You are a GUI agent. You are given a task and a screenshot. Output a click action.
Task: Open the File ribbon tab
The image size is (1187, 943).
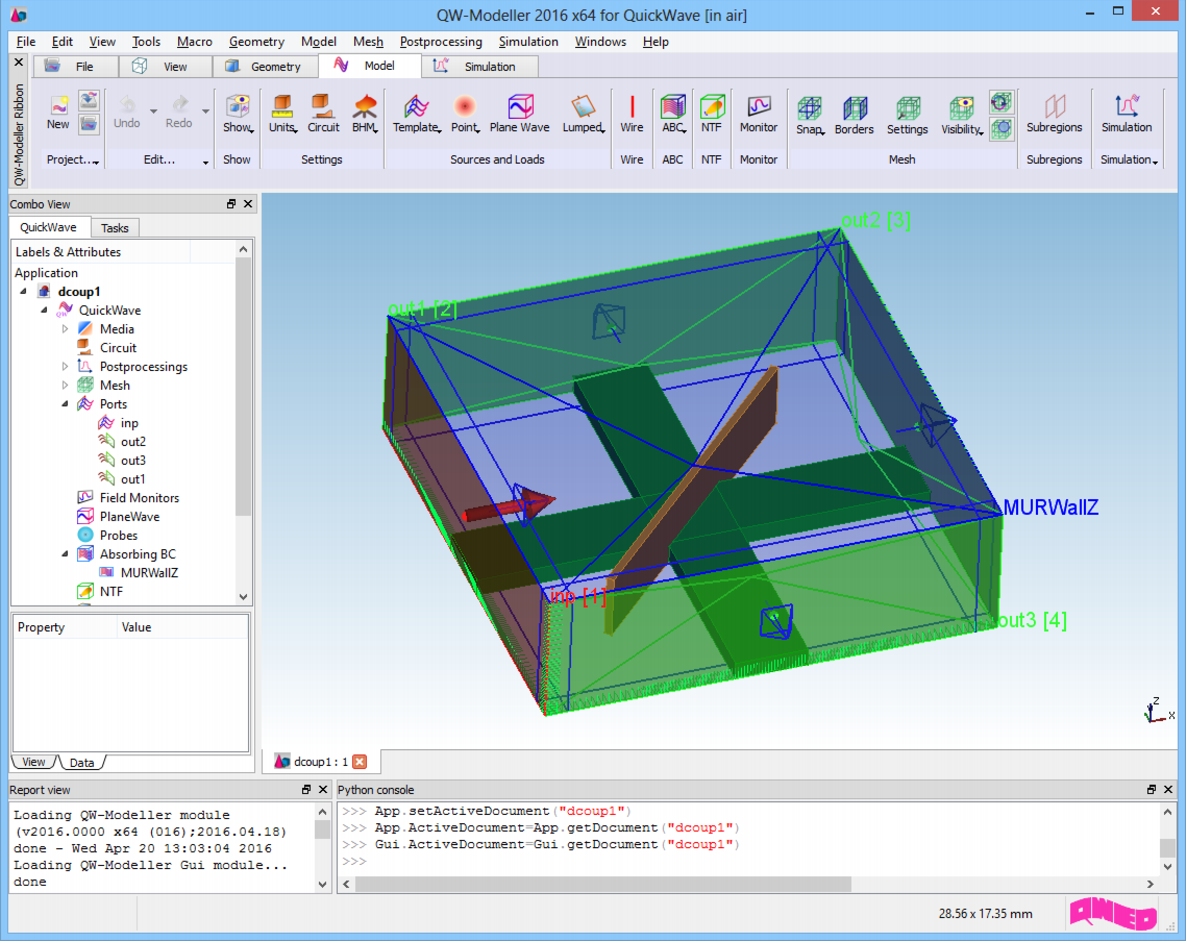click(74, 67)
